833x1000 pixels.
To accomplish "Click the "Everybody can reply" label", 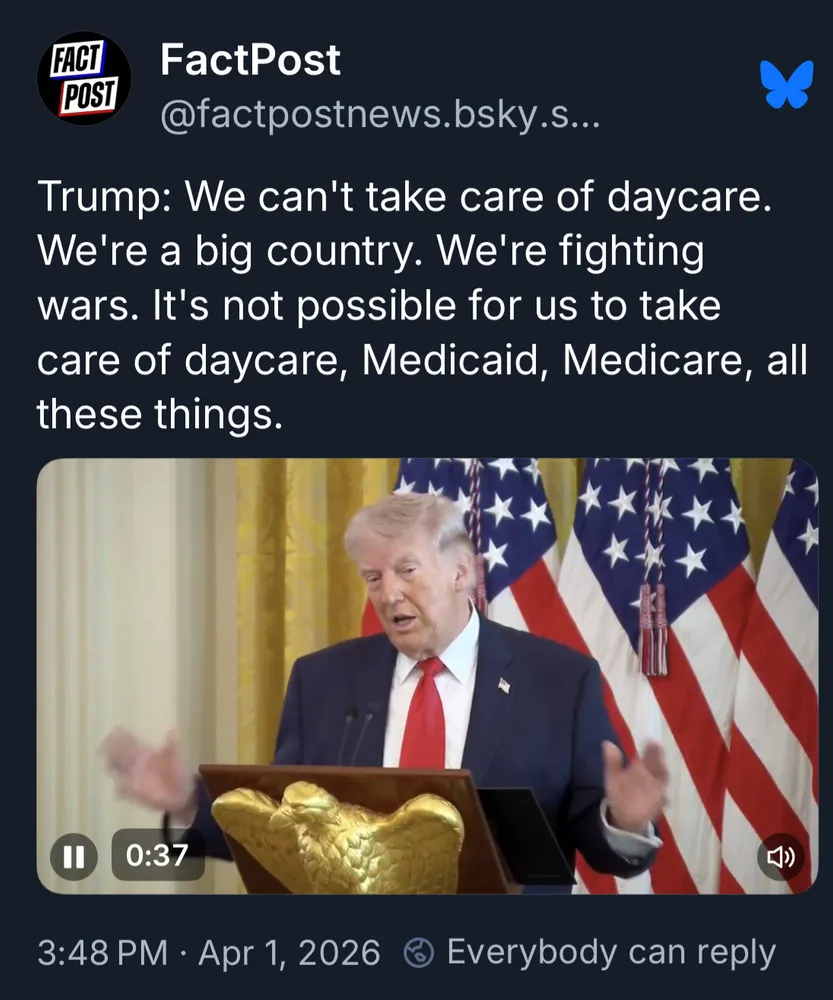I will click(611, 952).
